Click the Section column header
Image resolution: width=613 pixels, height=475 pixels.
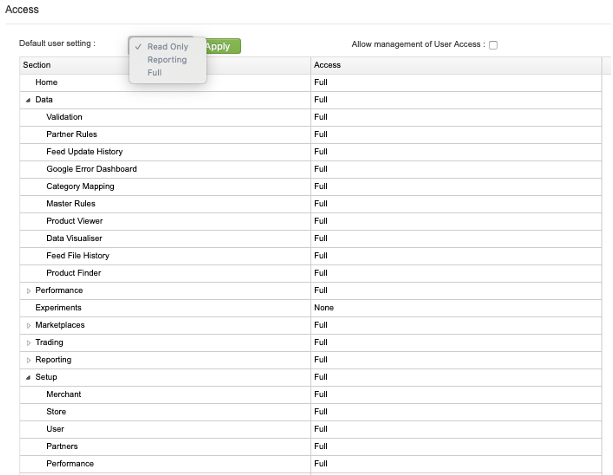tap(165, 65)
